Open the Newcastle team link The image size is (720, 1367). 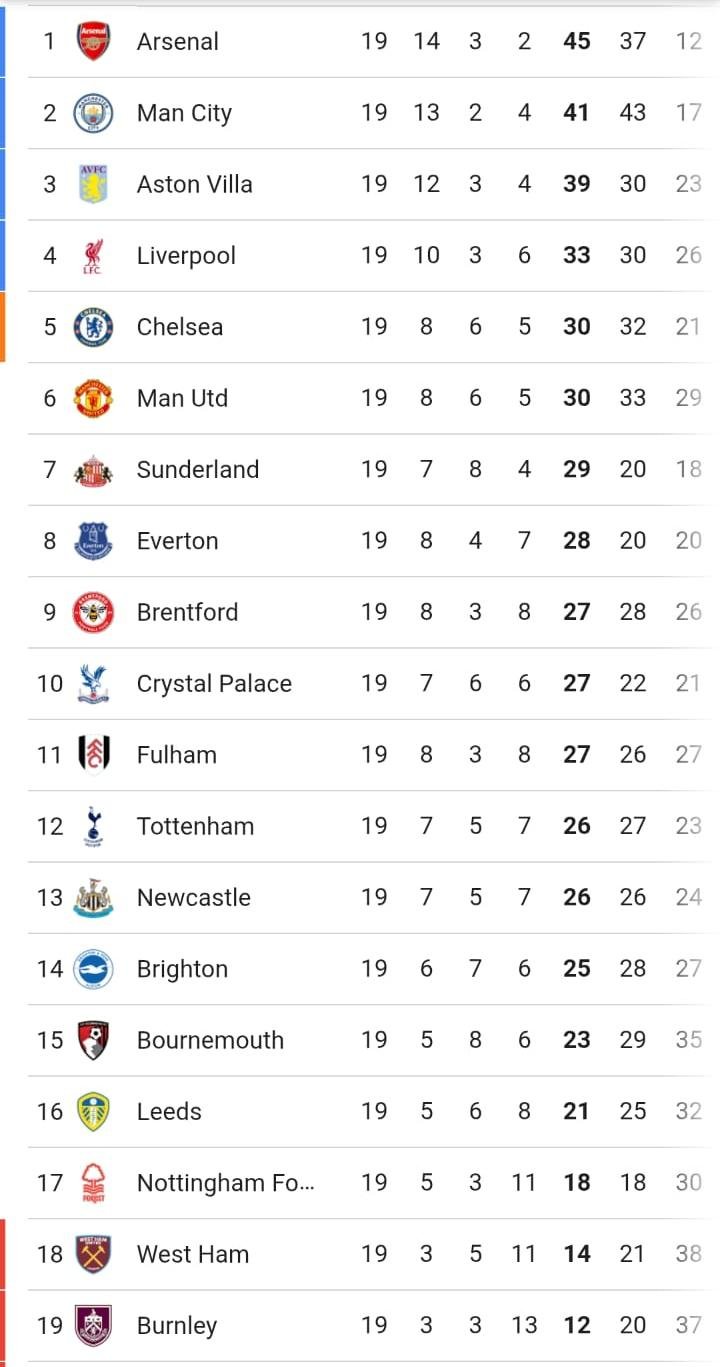(x=193, y=898)
